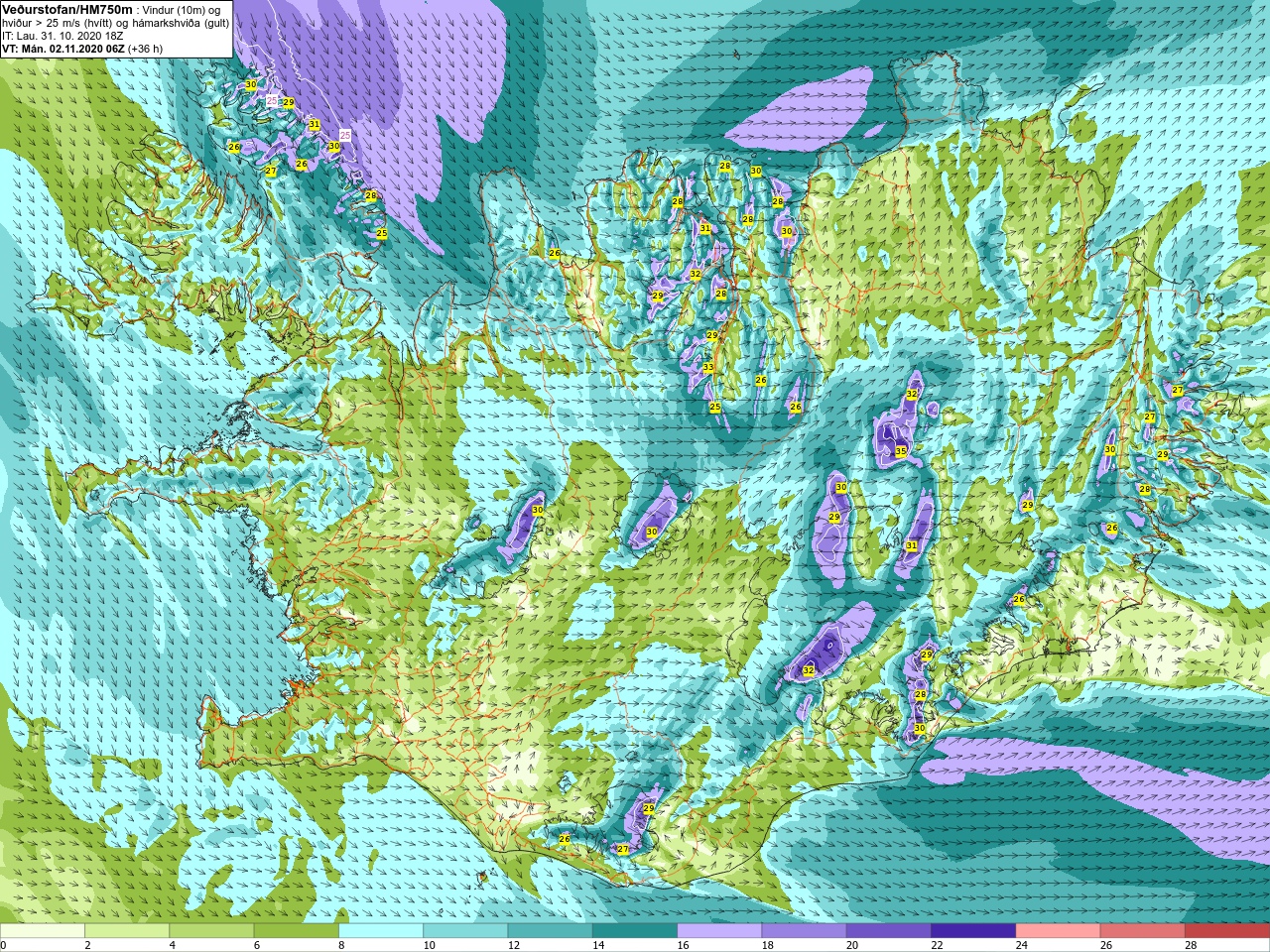Pick the 14–16 m/s dark teal legend swatch
Image resolution: width=1270 pixels, height=952 pixels.
tap(635, 931)
